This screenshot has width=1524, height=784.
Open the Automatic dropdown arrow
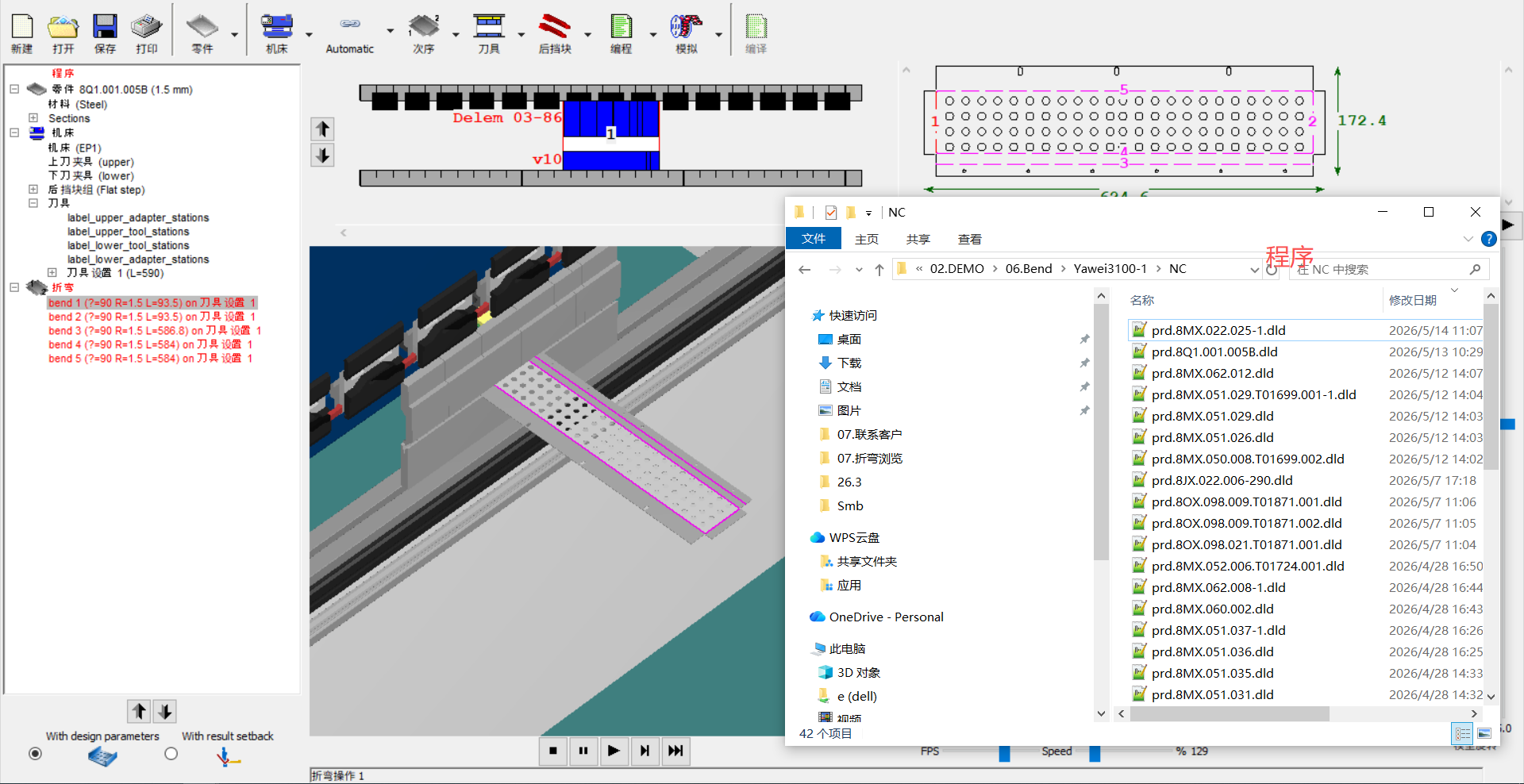coord(390,32)
